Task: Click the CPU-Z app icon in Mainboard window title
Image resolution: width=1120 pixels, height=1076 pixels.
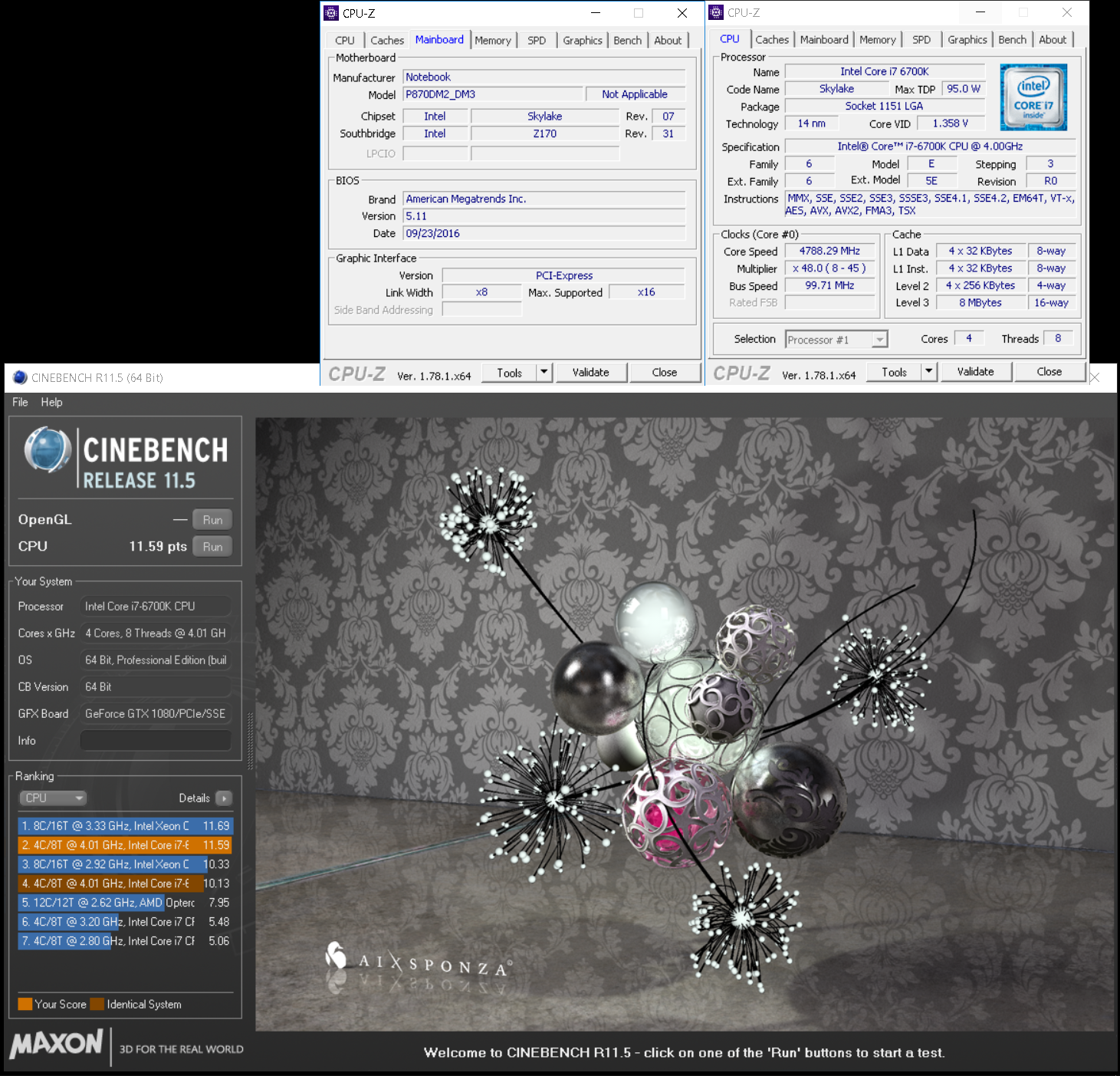Action: pos(331,12)
